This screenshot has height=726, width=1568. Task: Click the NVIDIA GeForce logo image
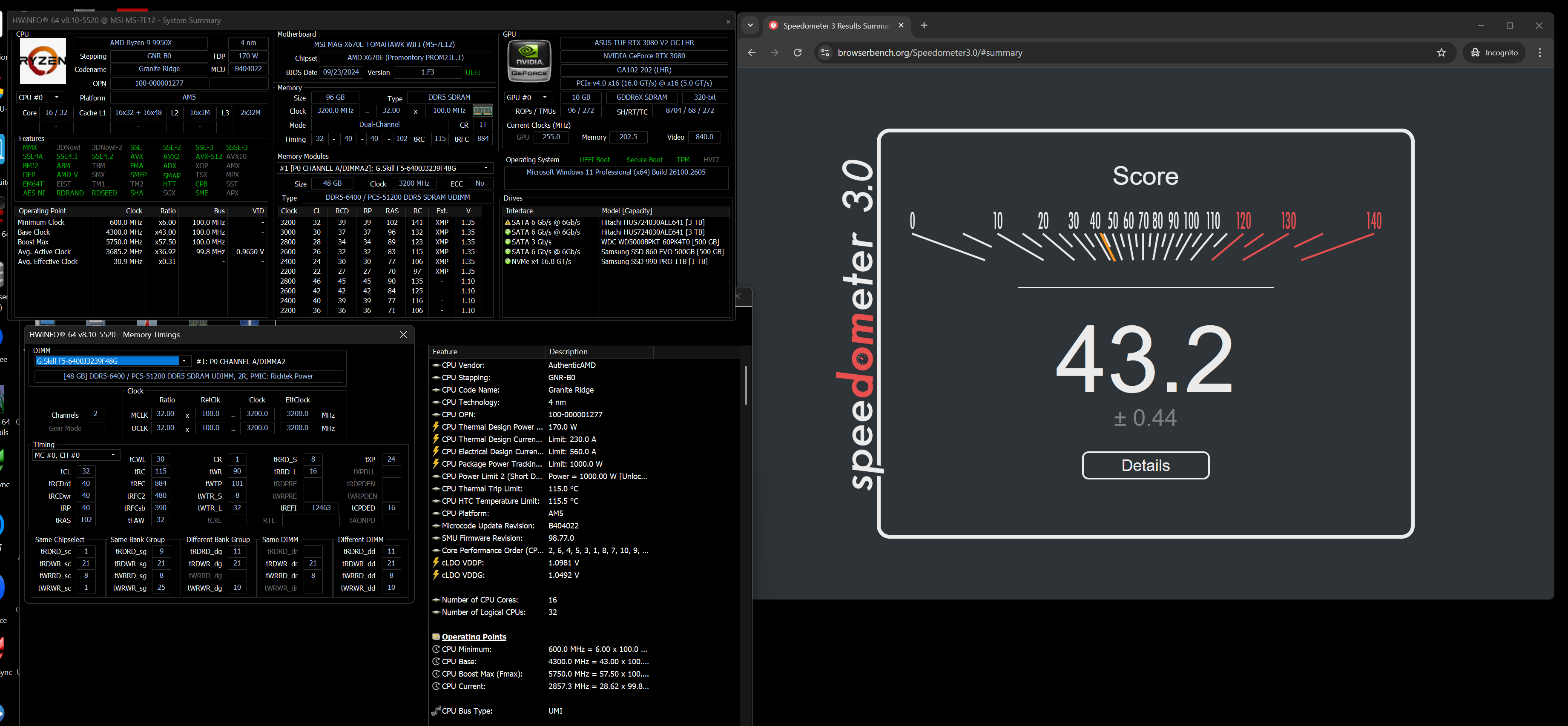pos(529,61)
